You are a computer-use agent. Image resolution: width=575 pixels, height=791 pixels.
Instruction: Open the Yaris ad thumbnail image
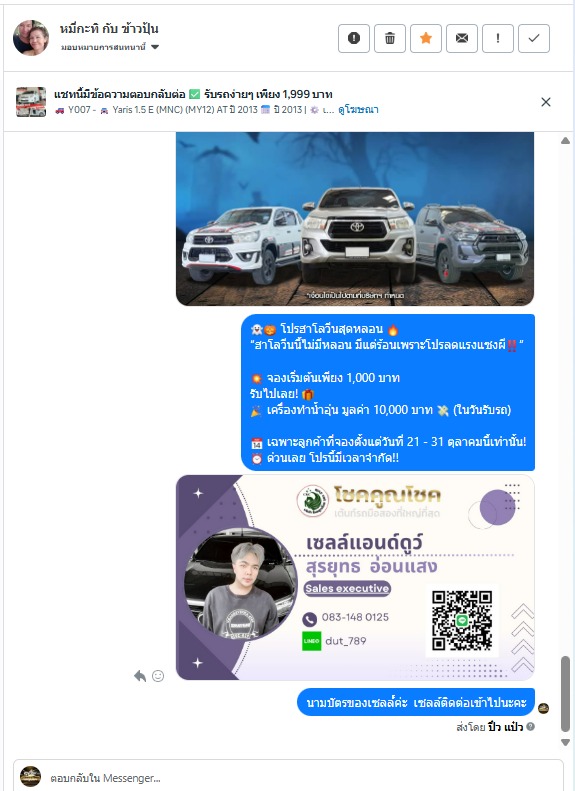coord(31,101)
